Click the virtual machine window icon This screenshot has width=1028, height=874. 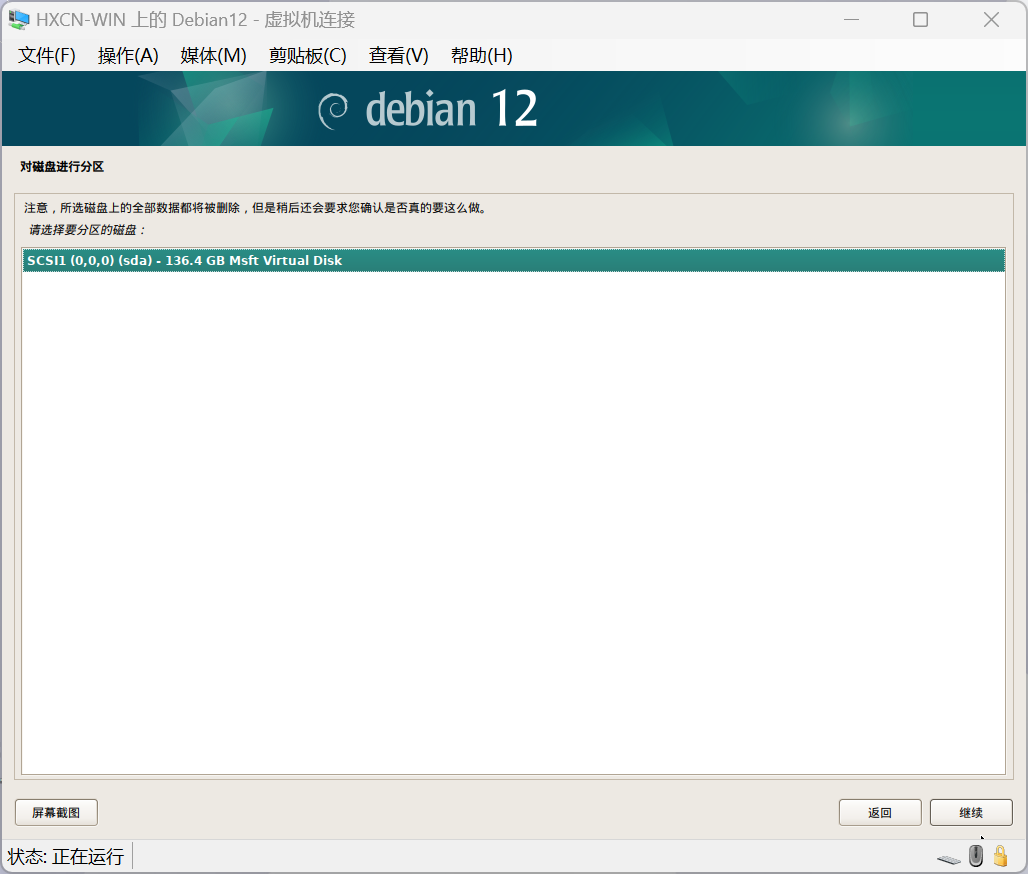18,20
